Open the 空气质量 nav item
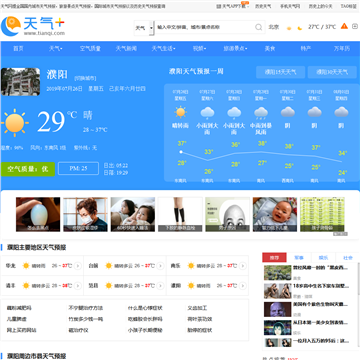This screenshot has height=360, width=360. coord(90,49)
